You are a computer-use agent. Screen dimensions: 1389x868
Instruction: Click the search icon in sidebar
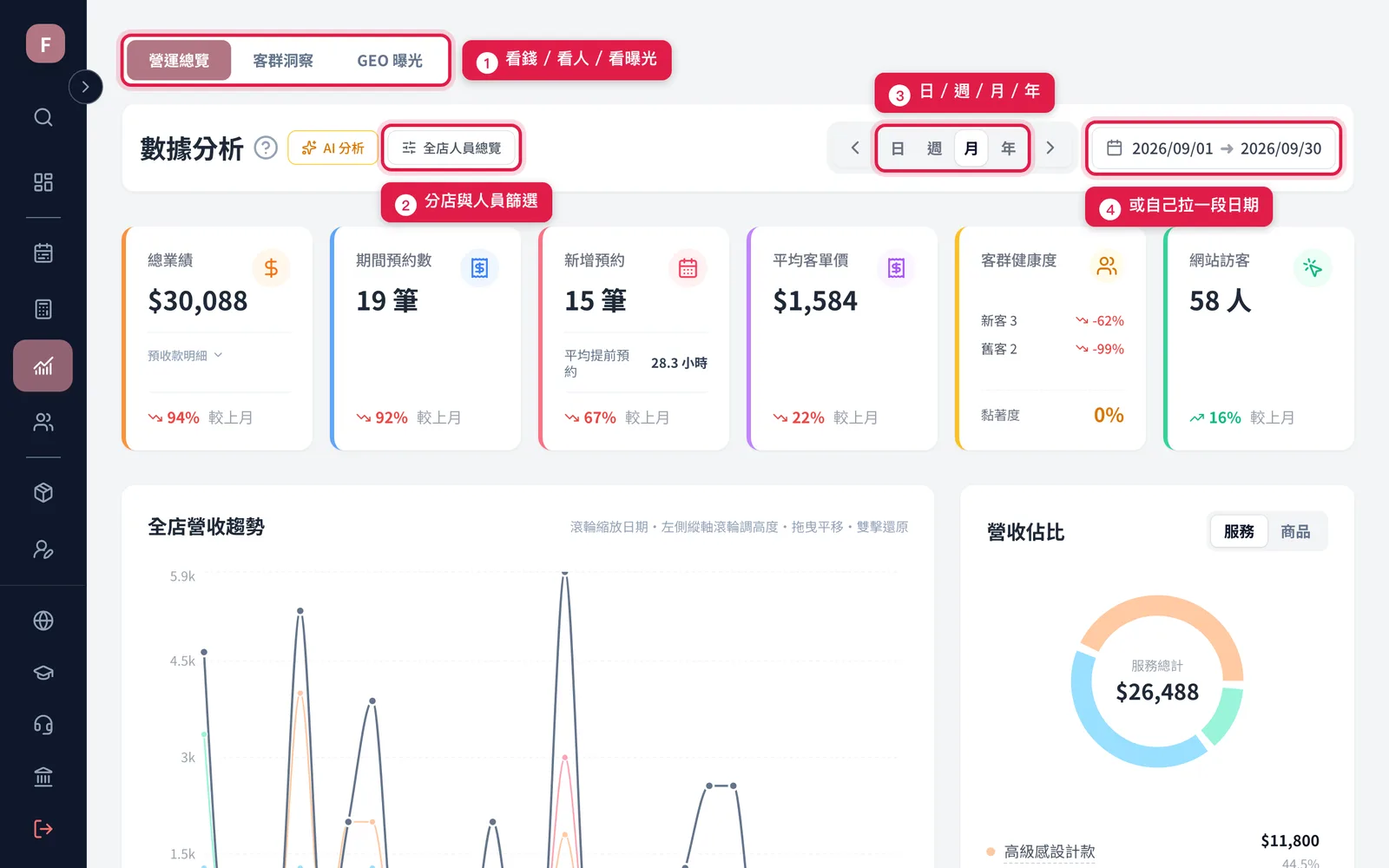tap(43, 117)
